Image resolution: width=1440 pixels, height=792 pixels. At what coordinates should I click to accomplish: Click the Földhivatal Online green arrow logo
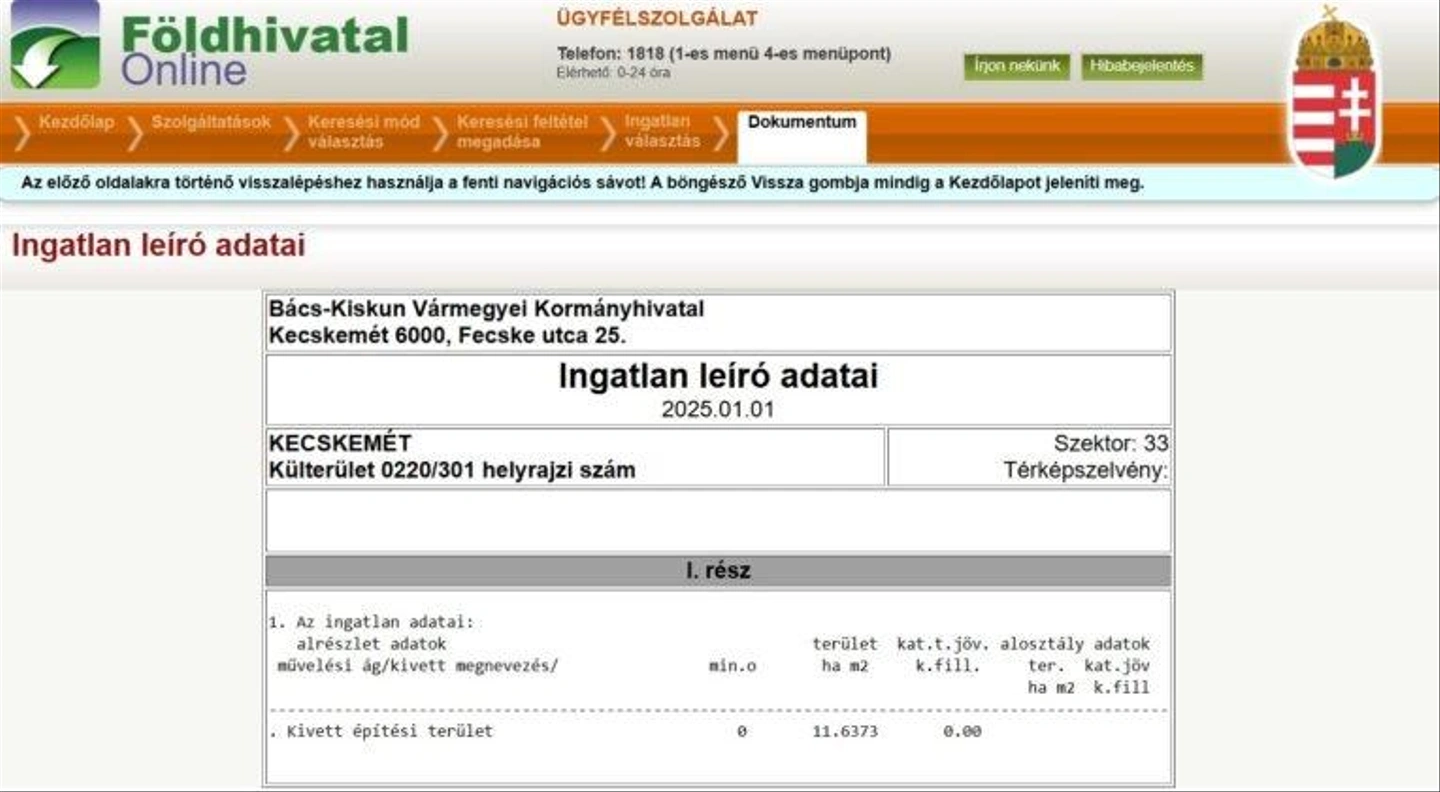56,45
